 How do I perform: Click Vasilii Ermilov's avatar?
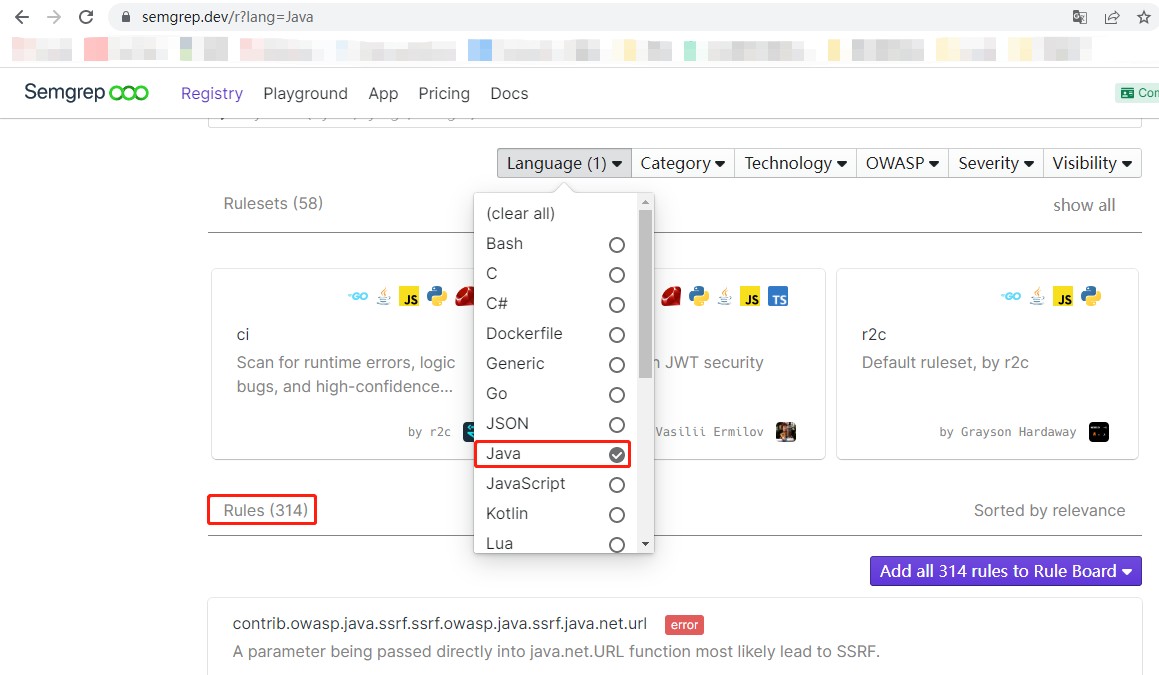(x=786, y=432)
